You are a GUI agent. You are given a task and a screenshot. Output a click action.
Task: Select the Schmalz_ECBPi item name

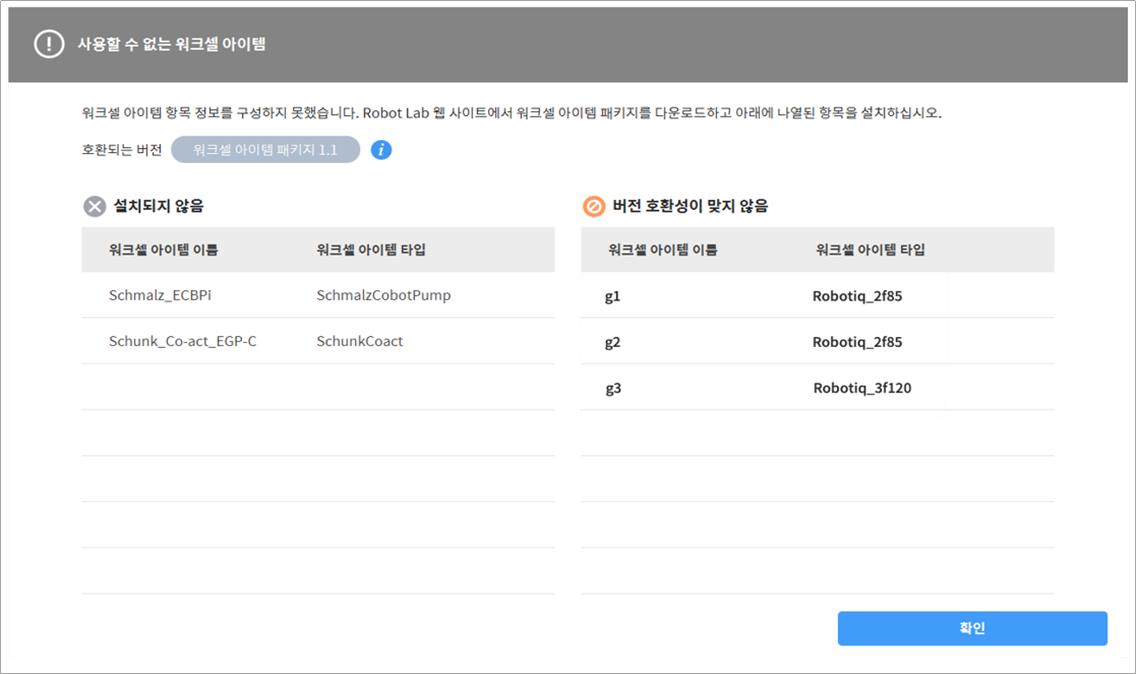(x=161, y=296)
